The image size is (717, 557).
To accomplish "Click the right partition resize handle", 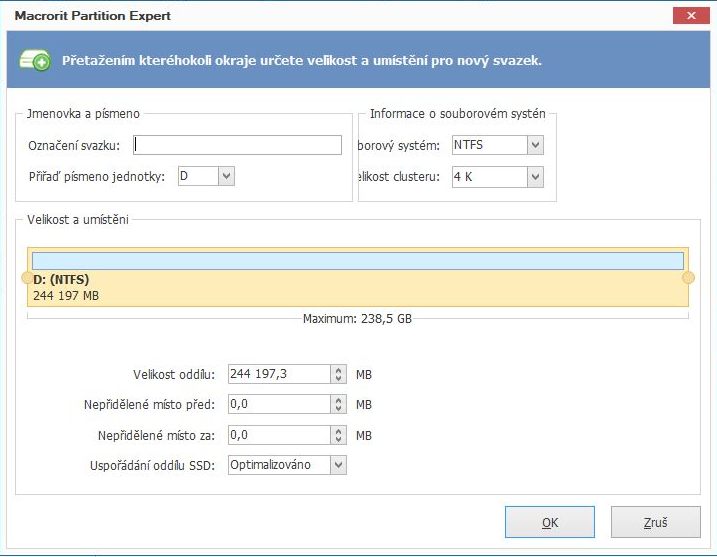I will pyautogui.click(x=688, y=277).
